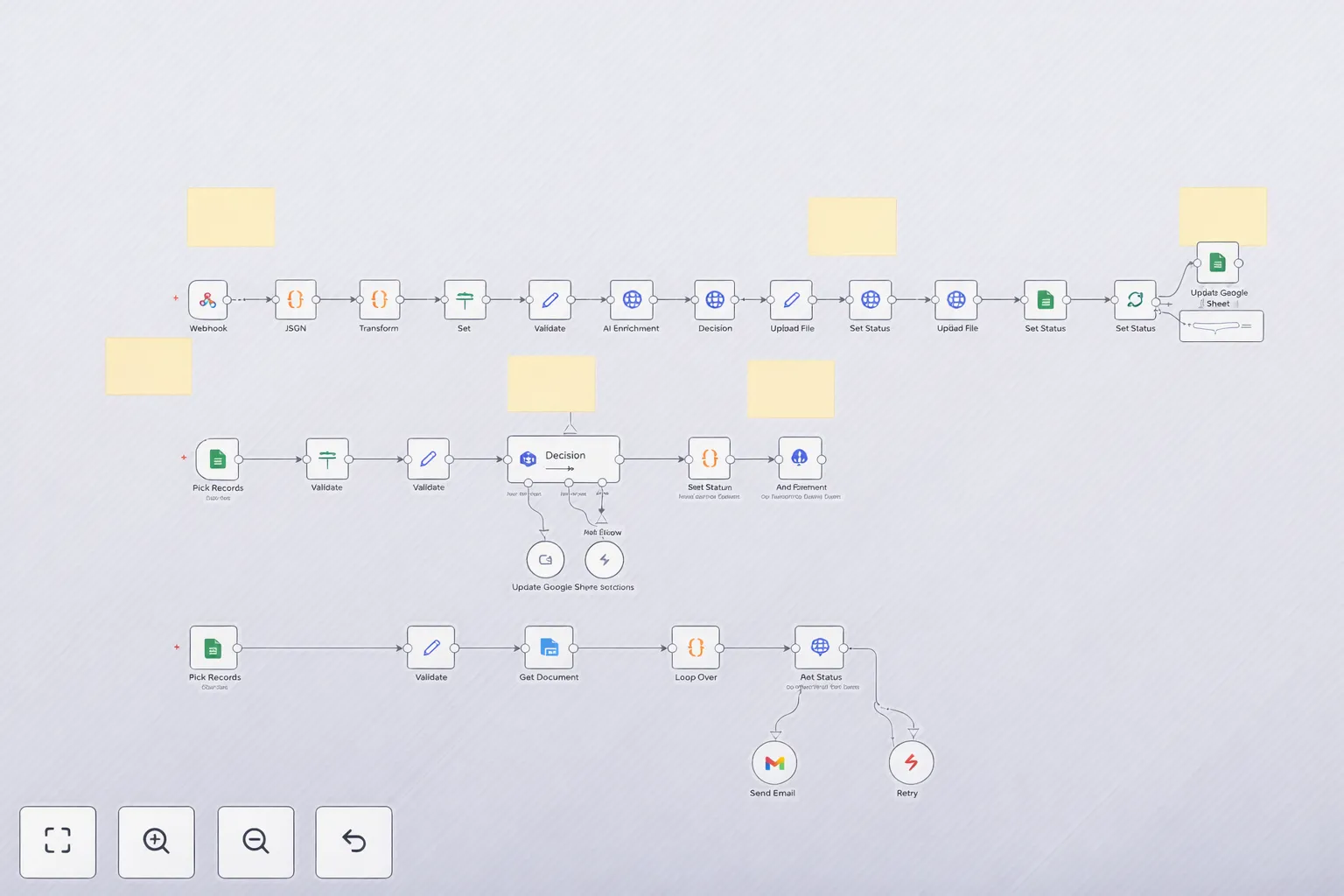Select the Retry node
The width and height of the screenshot is (1344, 896).
(x=911, y=763)
